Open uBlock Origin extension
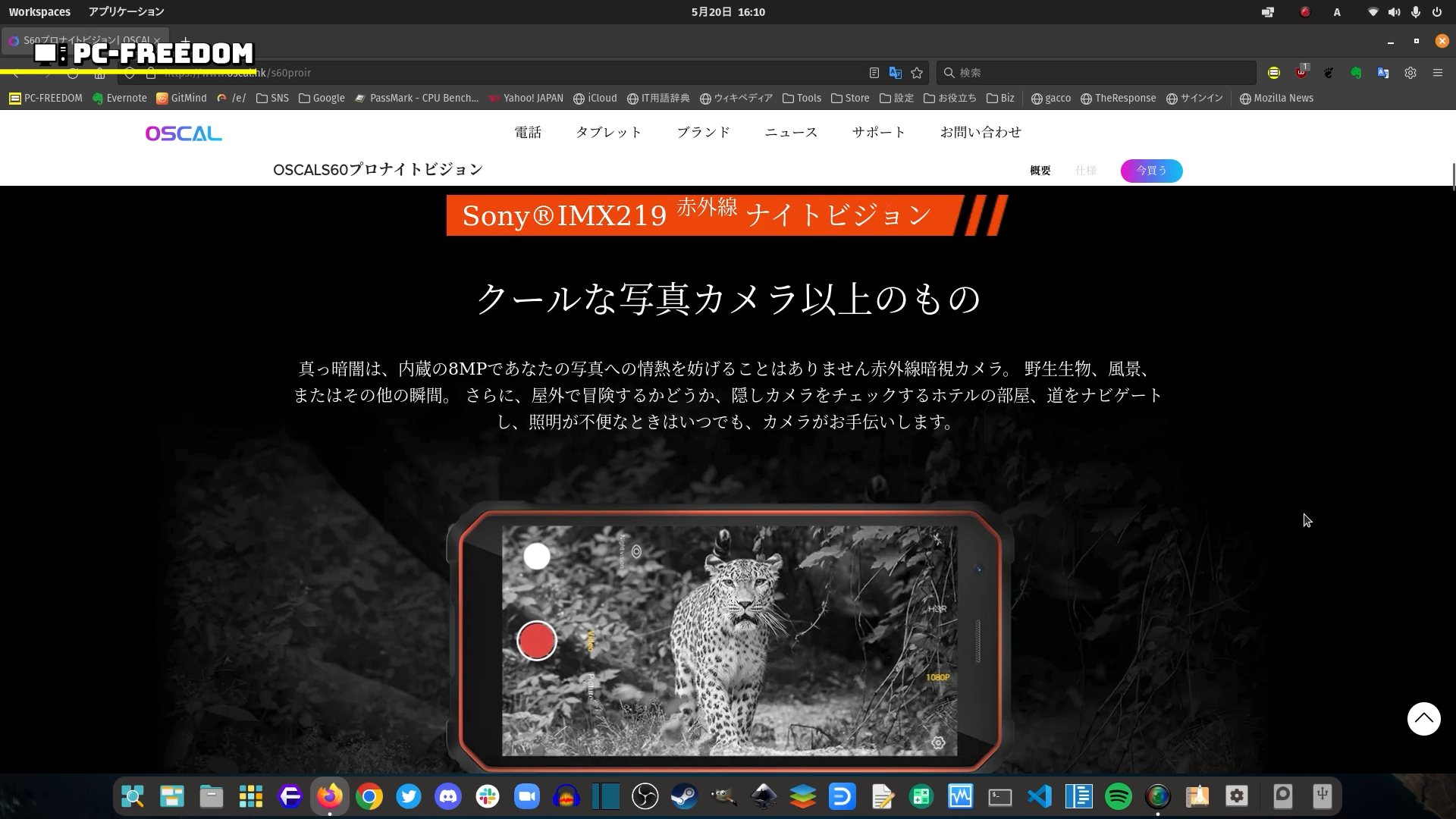1456x819 pixels. point(1301,73)
